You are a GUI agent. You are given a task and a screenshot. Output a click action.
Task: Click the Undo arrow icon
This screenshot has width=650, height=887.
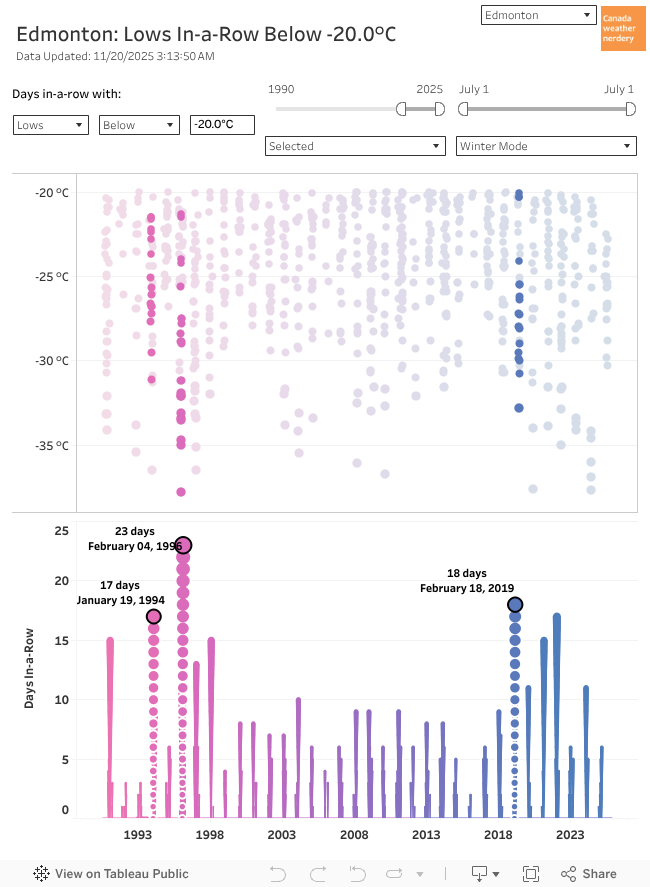[278, 873]
